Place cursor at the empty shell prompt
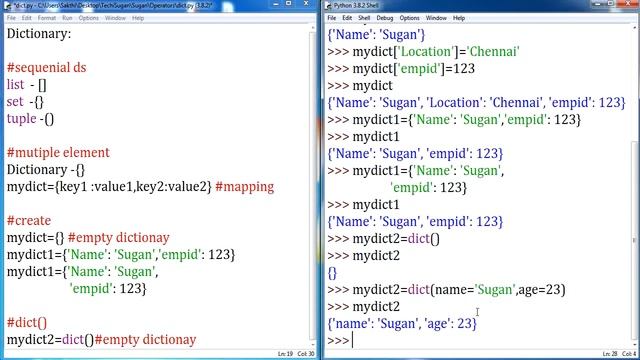 [353, 340]
